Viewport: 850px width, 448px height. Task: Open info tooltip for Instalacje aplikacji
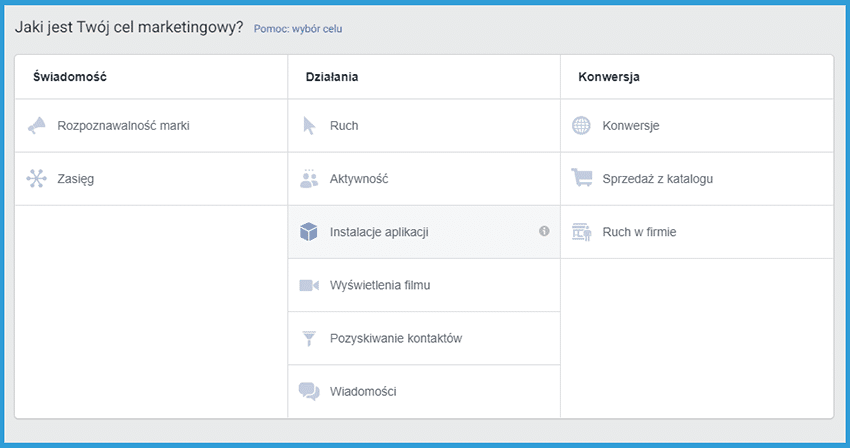click(x=544, y=231)
